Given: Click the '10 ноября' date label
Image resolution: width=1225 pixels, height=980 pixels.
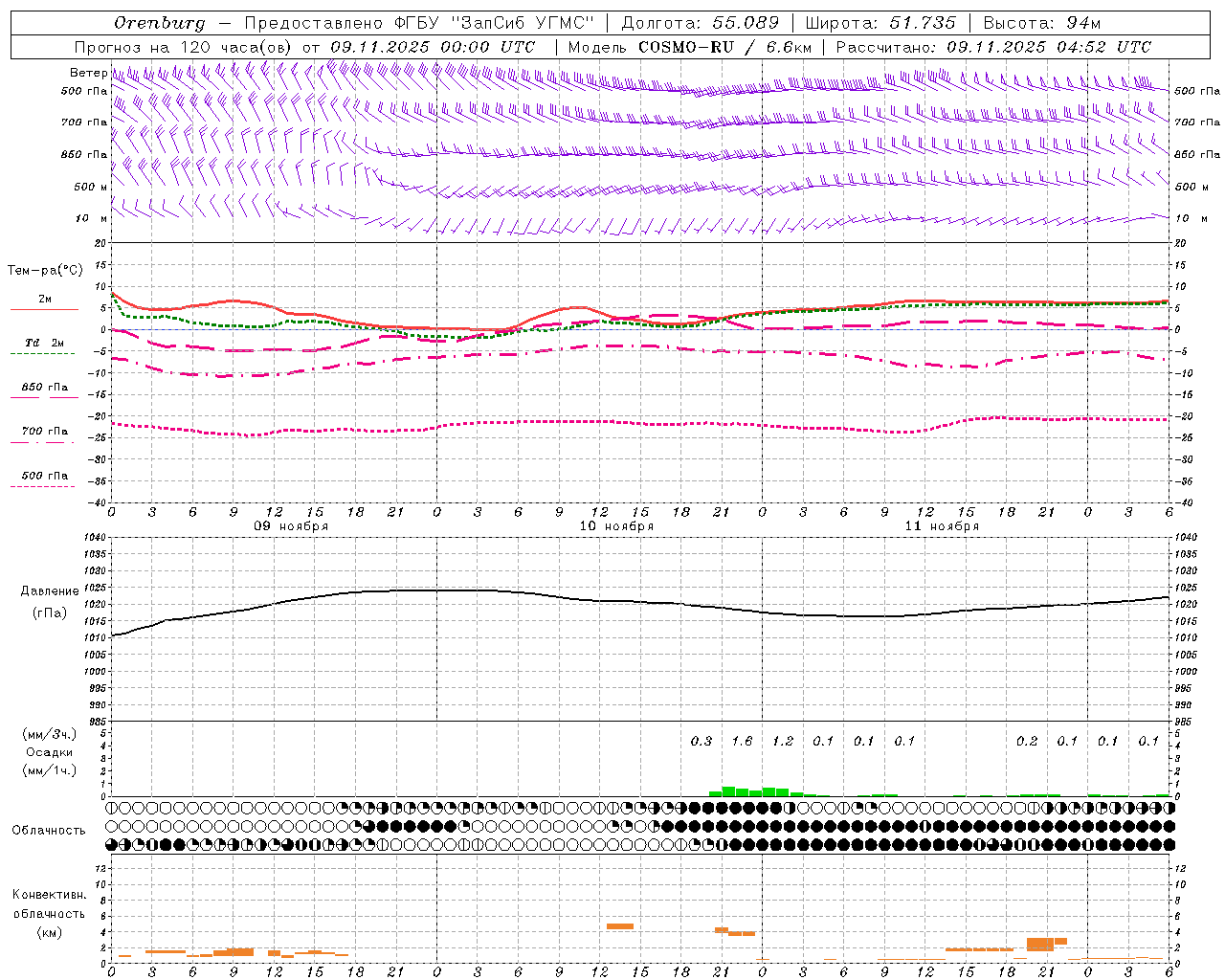Looking at the screenshot, I should (616, 526).
